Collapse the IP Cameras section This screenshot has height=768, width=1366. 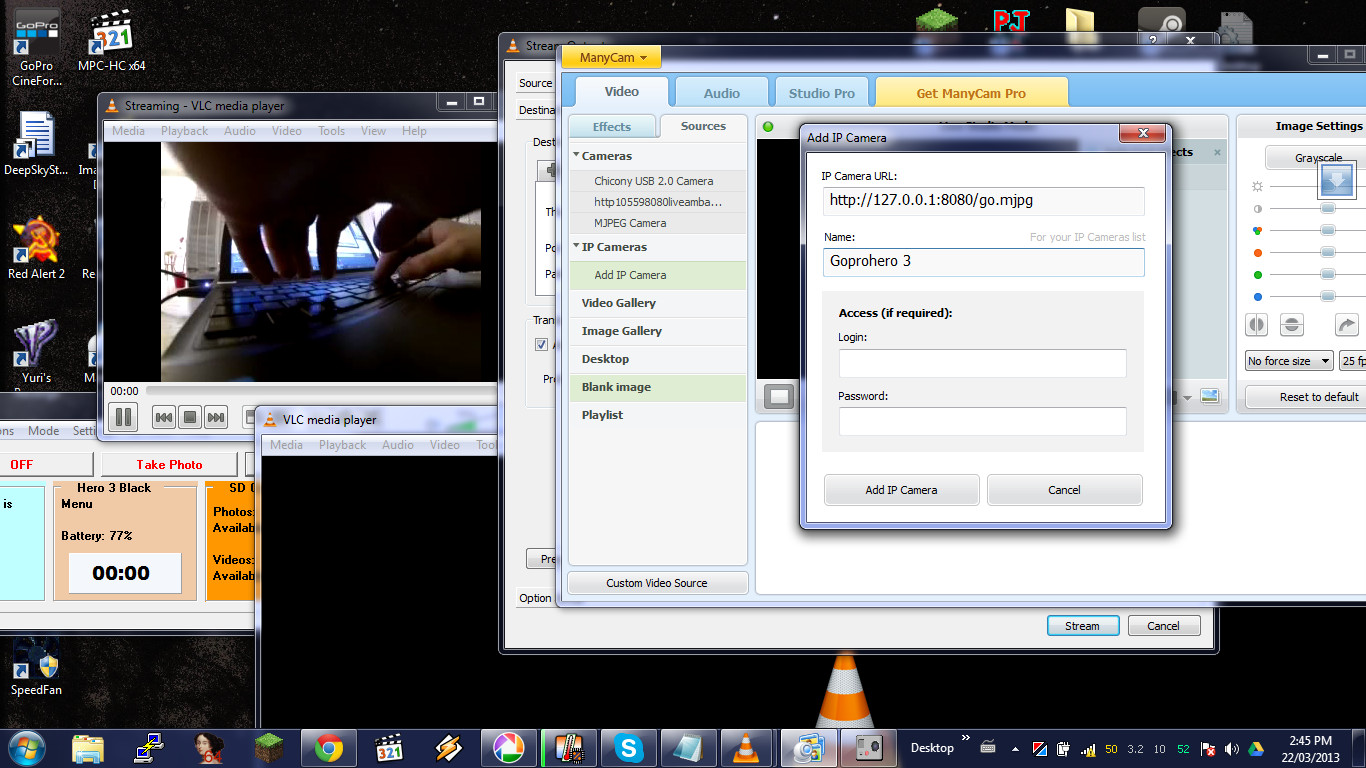tap(577, 246)
